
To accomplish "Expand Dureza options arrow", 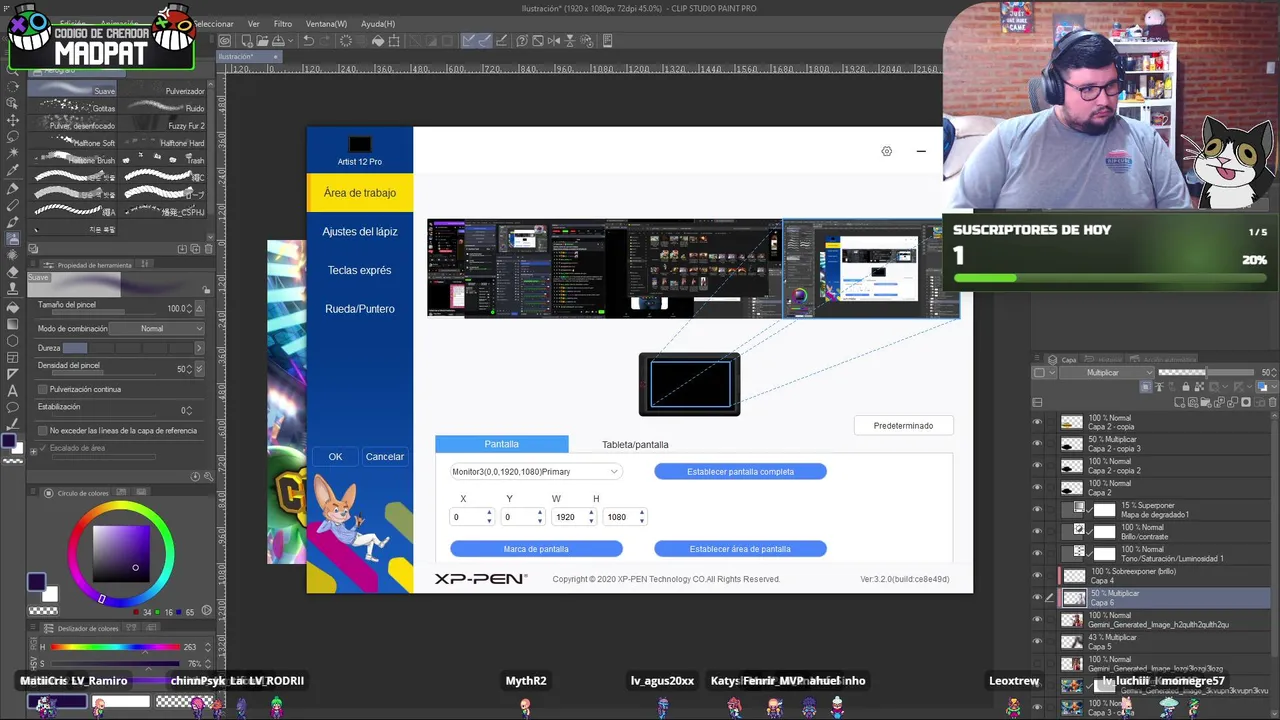I will 198,348.
